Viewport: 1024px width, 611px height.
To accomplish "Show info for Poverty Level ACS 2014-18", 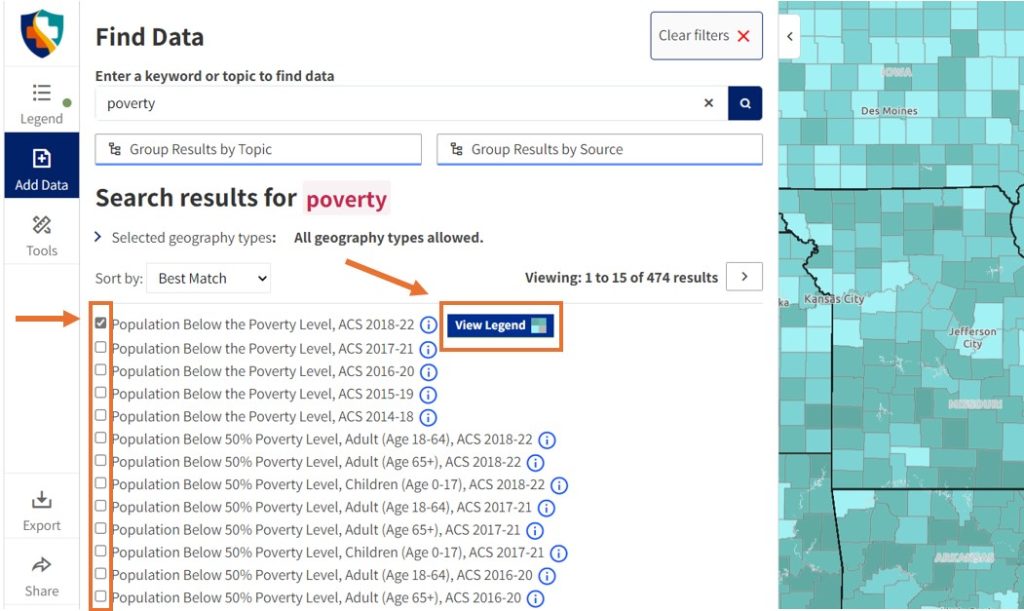I will [x=428, y=417].
